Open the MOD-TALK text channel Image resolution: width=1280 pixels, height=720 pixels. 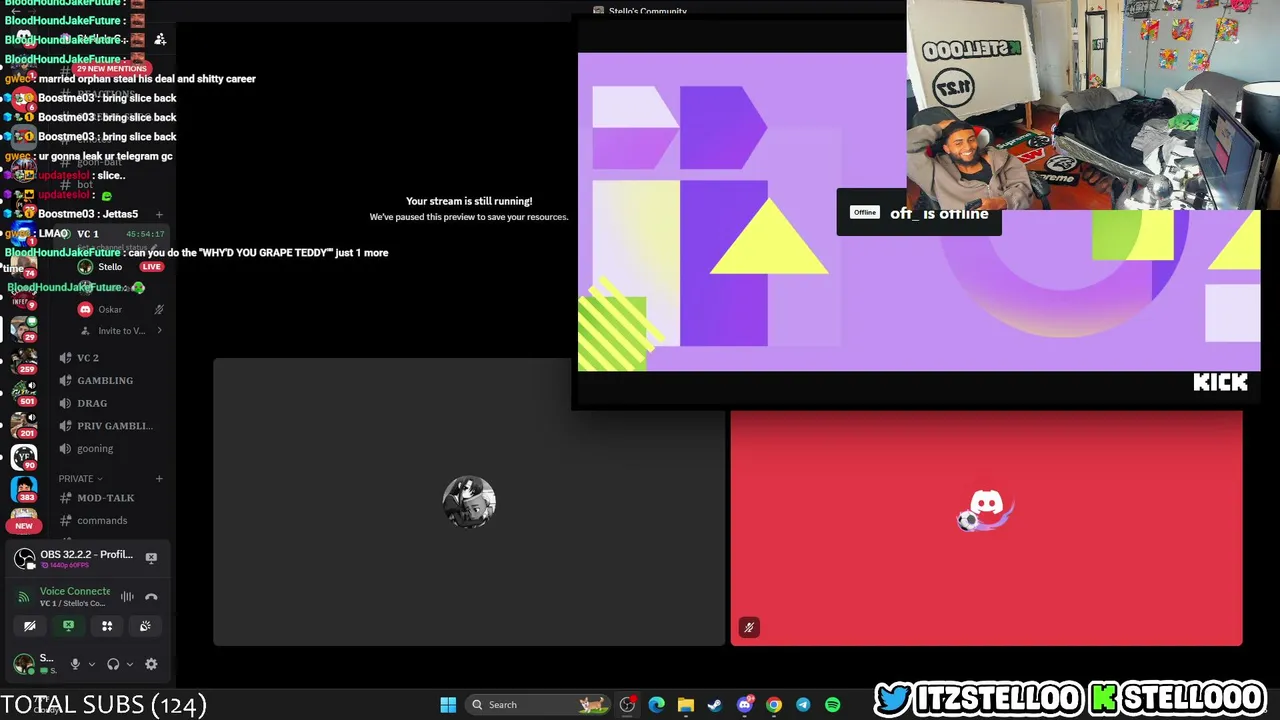[108, 498]
